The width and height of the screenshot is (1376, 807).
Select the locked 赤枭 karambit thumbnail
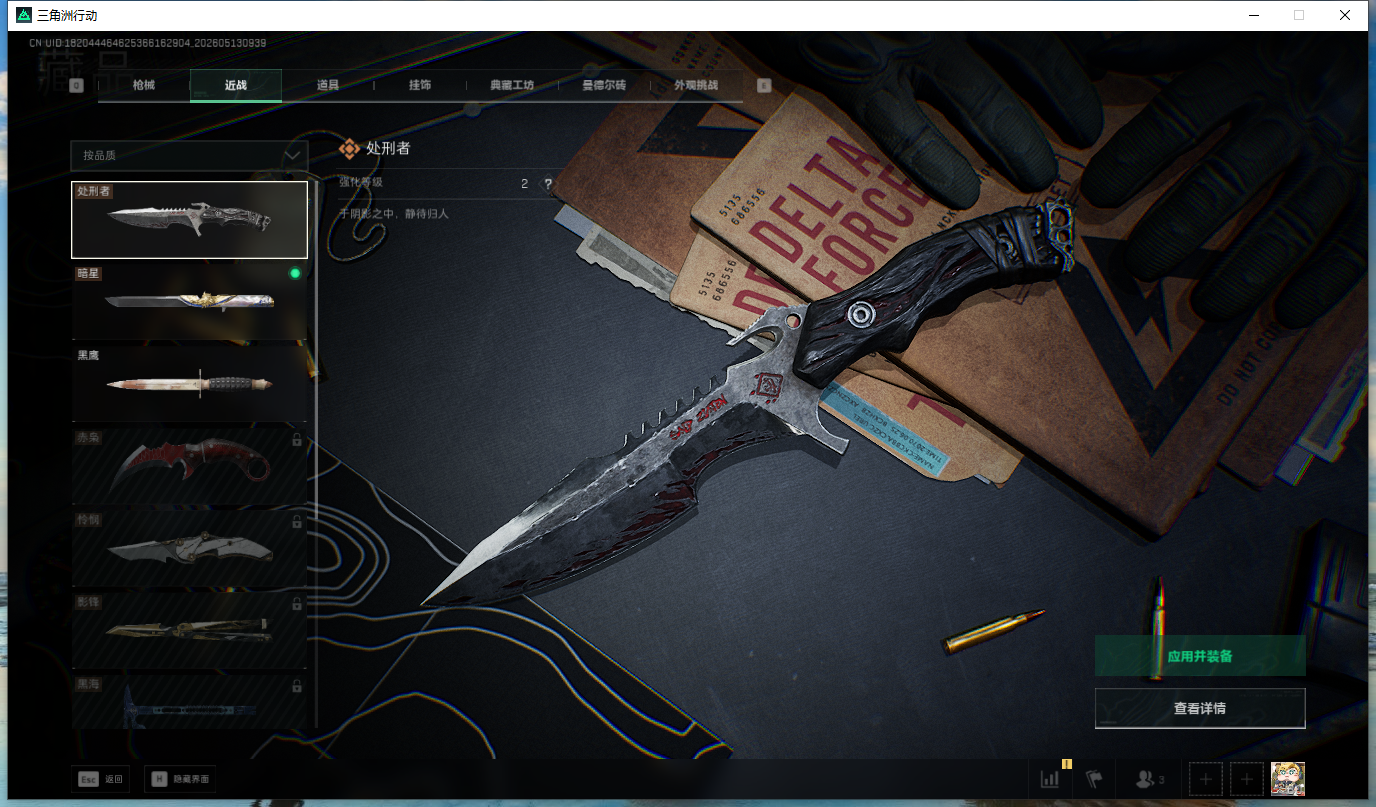click(x=189, y=466)
